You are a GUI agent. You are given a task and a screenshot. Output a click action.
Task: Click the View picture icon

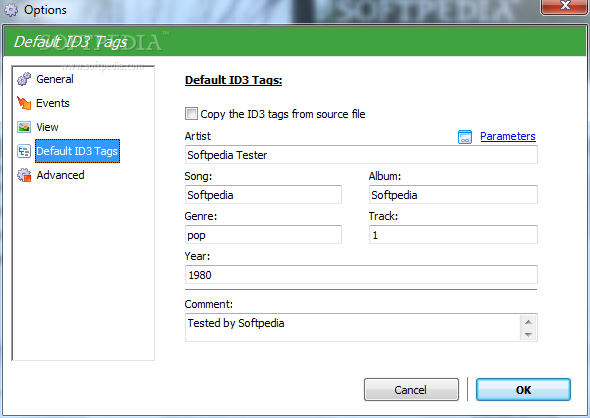(24, 127)
